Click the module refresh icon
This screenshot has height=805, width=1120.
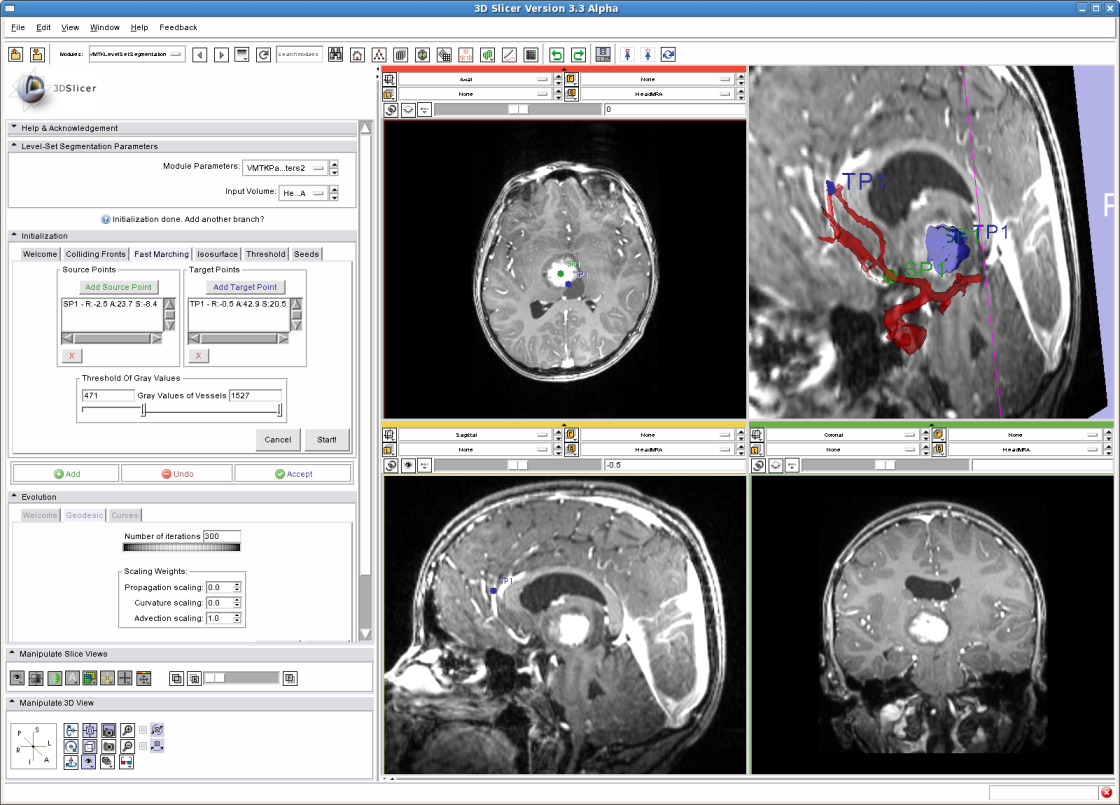click(264, 55)
